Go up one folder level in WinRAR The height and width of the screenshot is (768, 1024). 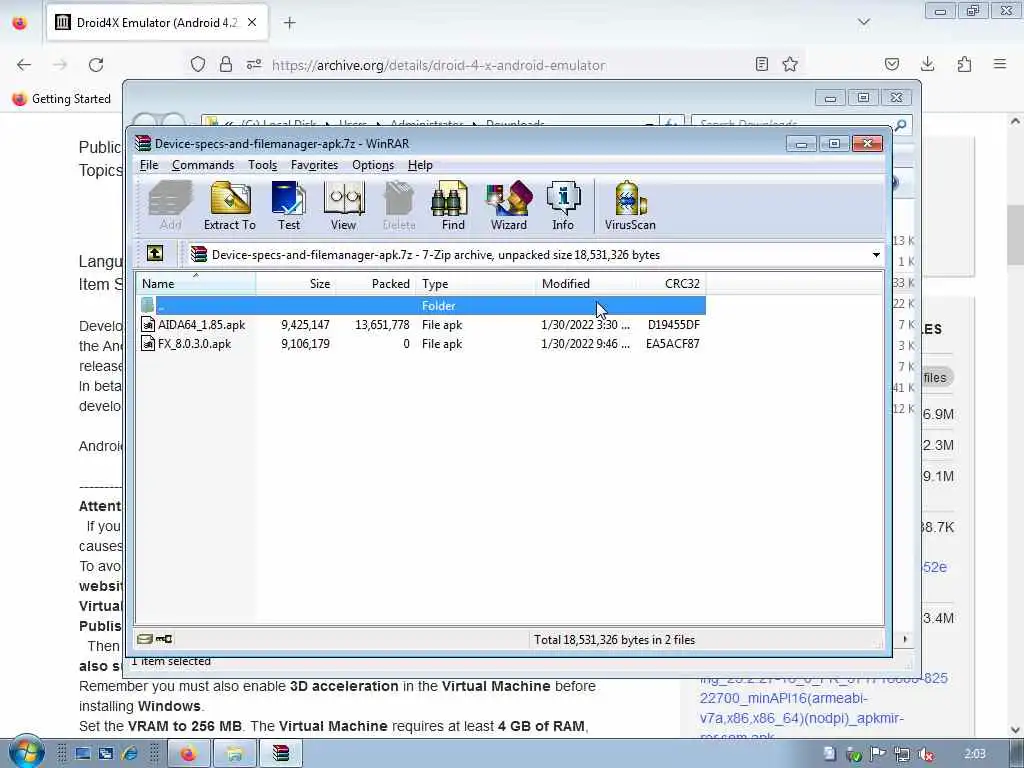pos(155,253)
